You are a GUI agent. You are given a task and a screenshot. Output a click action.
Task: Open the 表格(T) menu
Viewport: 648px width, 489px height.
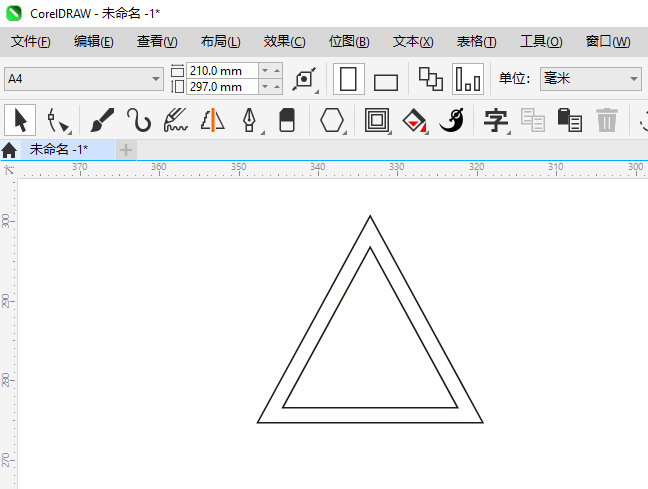point(476,42)
